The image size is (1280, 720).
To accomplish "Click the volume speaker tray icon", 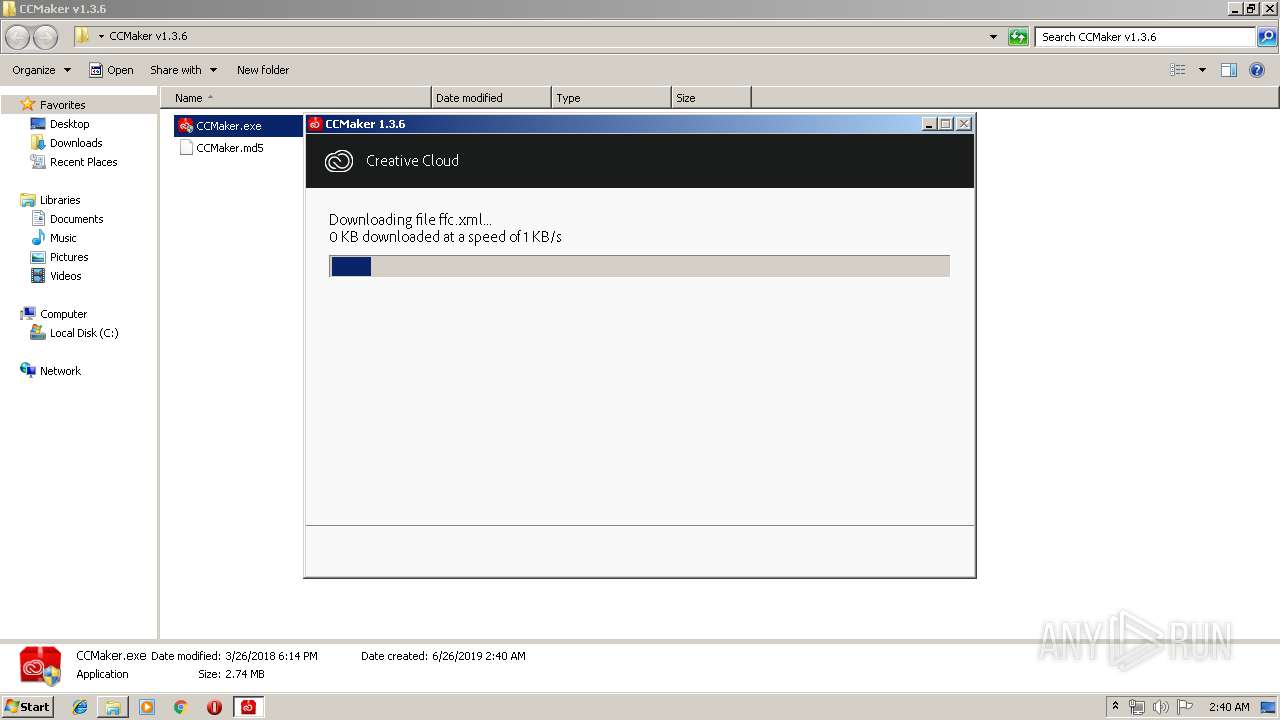I will (x=1161, y=707).
